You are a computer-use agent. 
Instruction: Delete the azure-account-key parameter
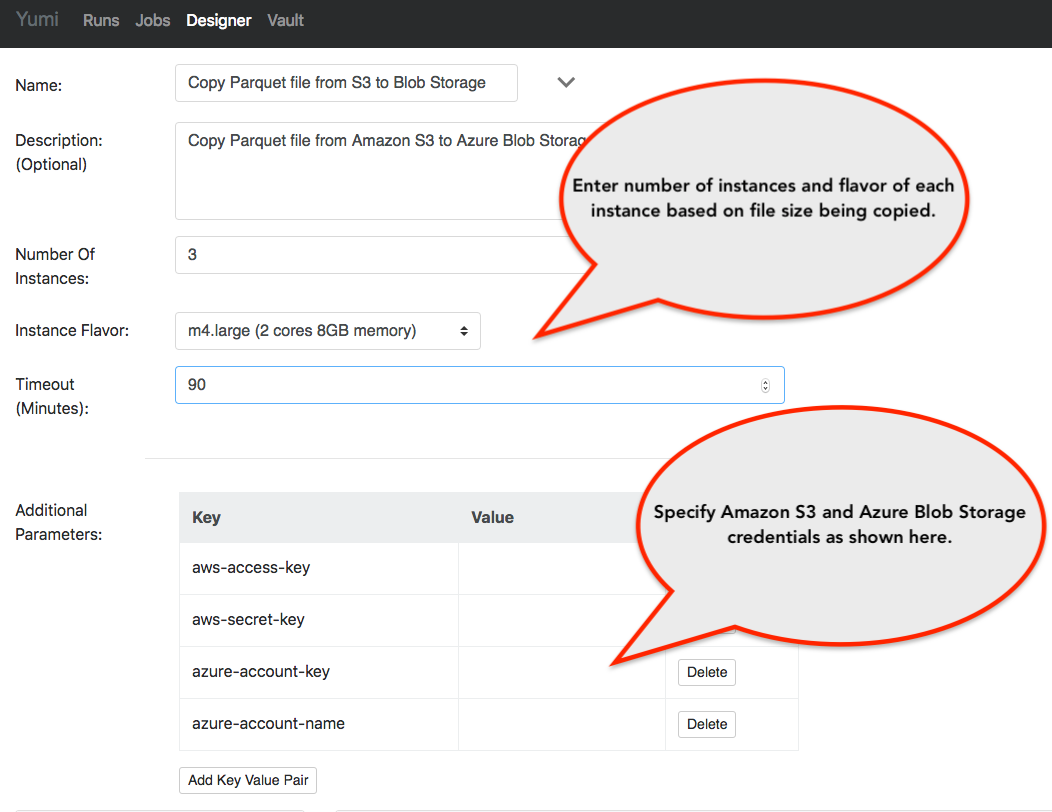click(706, 672)
